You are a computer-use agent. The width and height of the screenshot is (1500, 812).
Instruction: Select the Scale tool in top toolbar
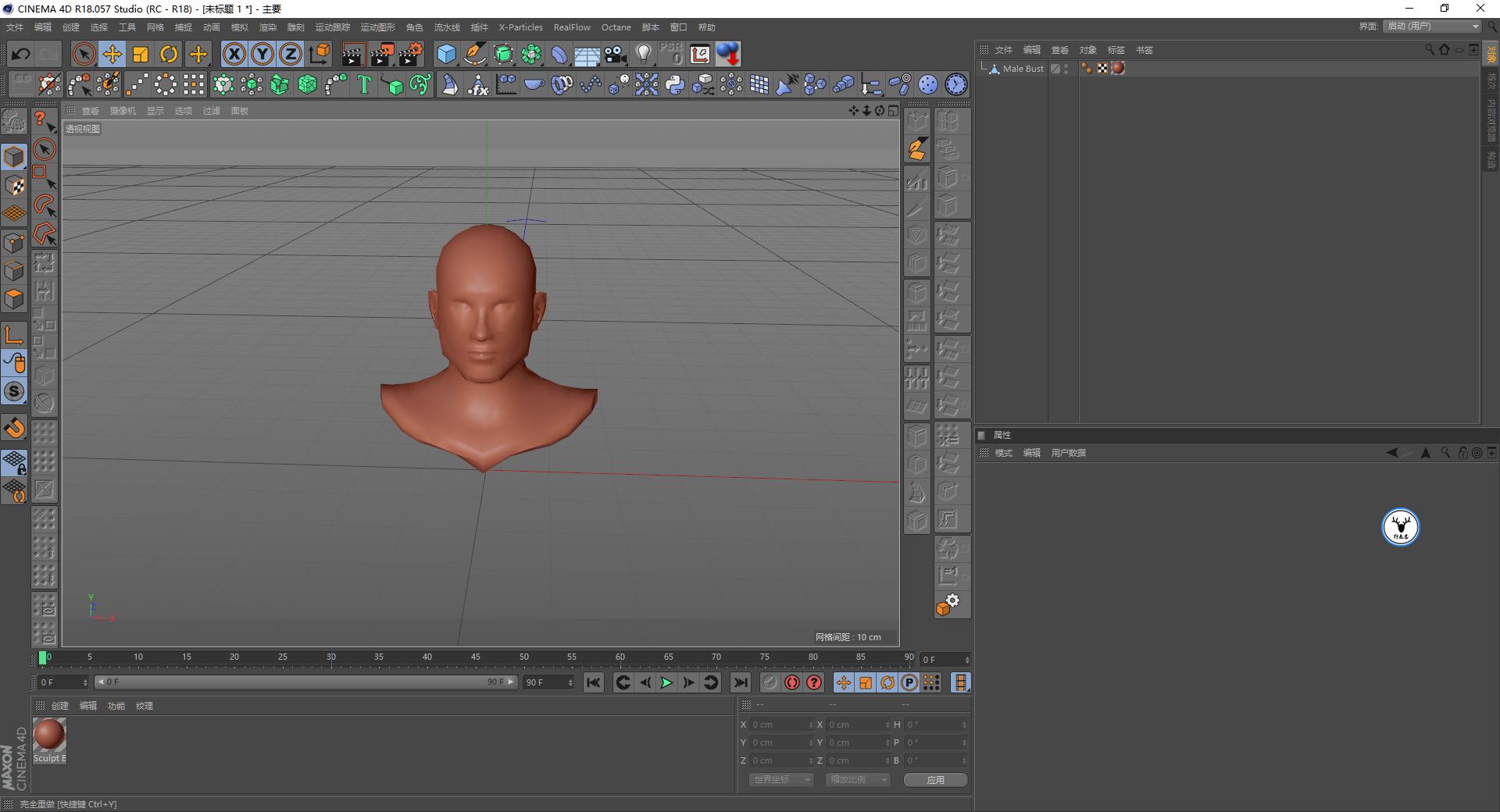(141, 54)
